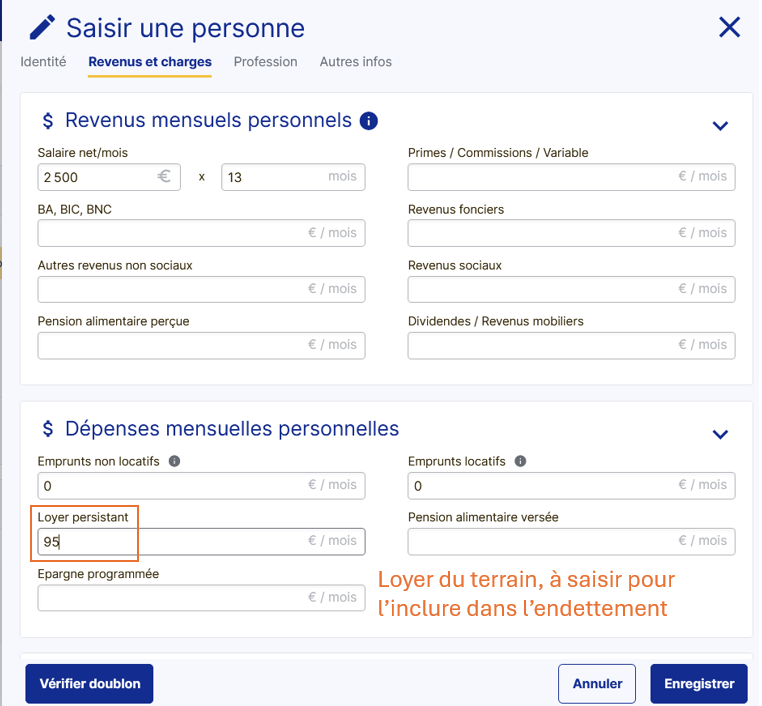
Task: Click the info icon next to Emprunts locatifs
Action: (x=520, y=462)
